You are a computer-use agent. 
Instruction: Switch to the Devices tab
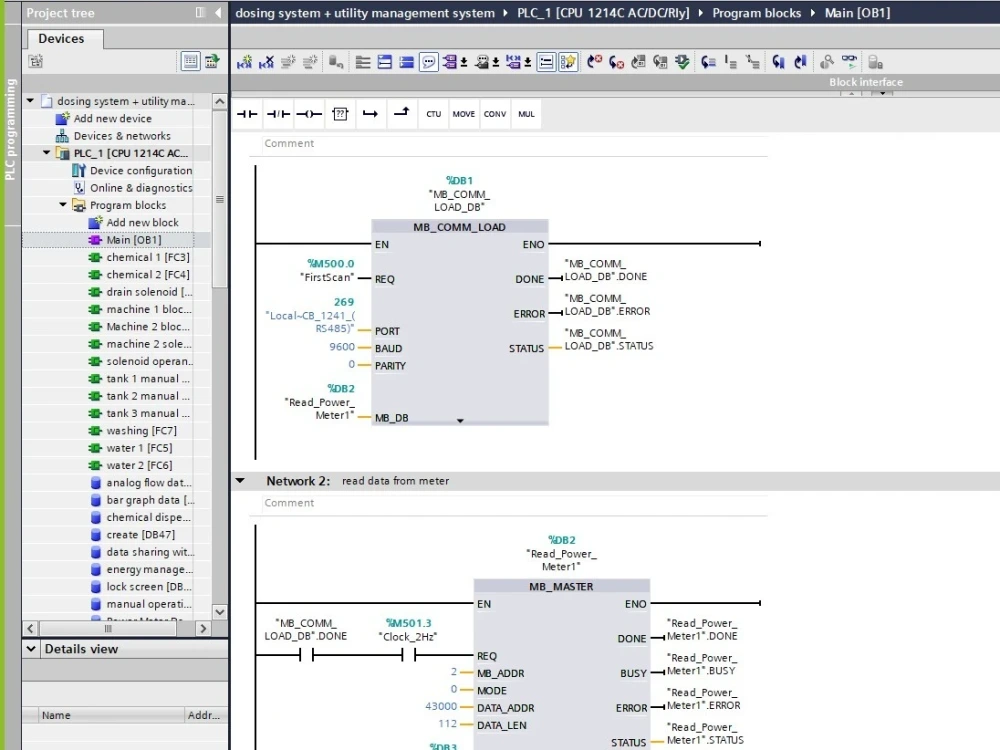pos(62,38)
